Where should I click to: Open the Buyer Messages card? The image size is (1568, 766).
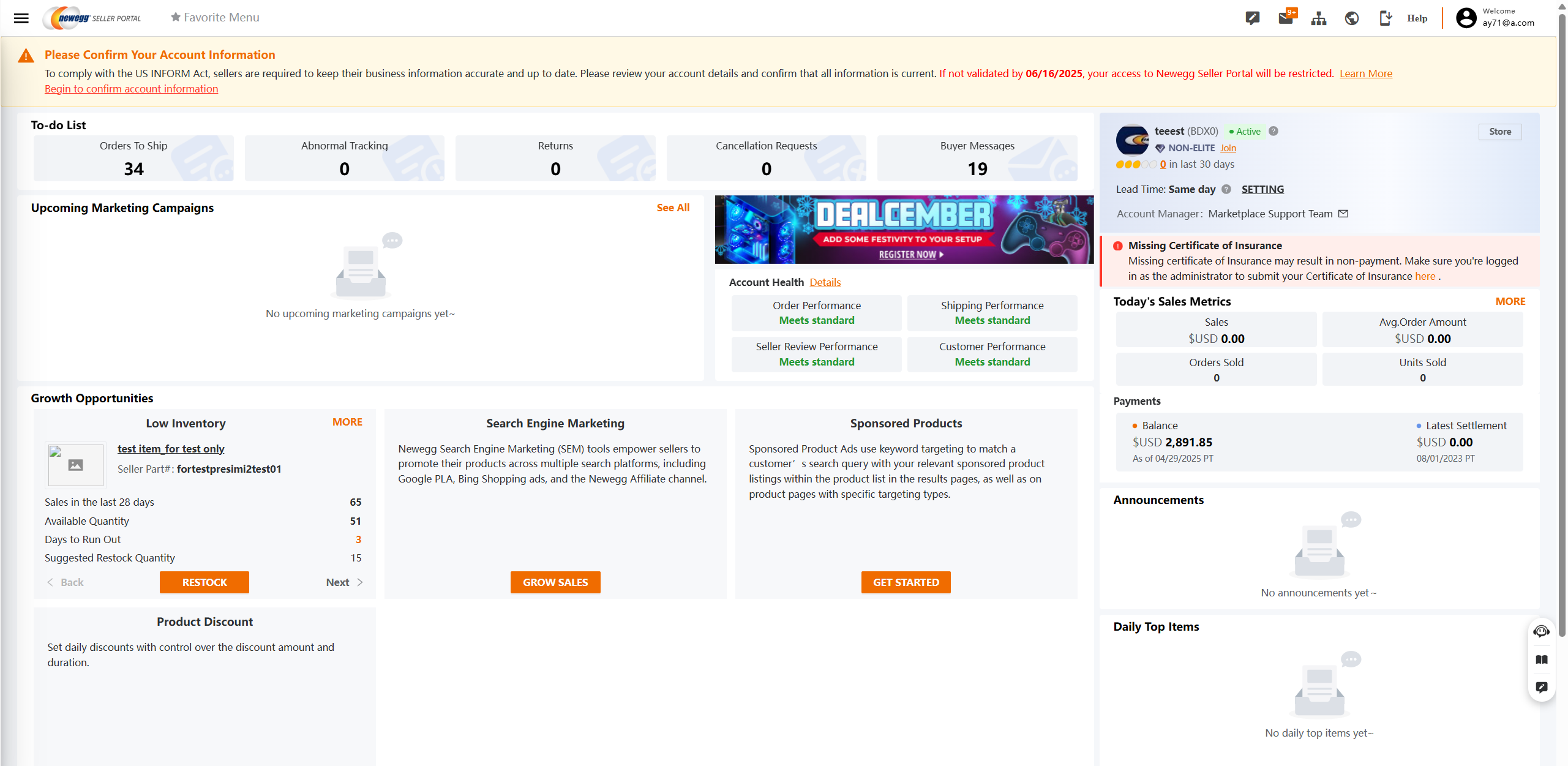(977, 158)
